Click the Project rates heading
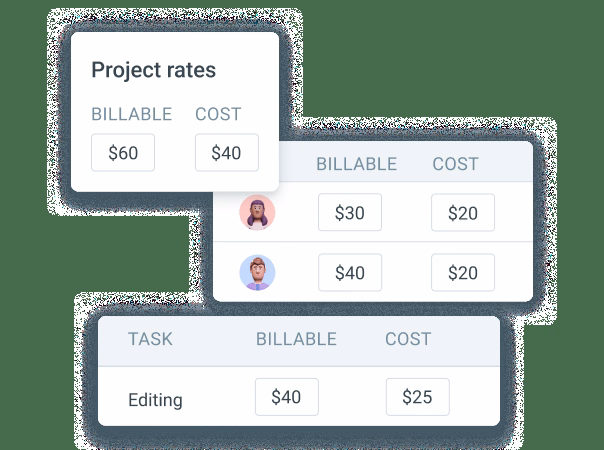 pos(153,70)
